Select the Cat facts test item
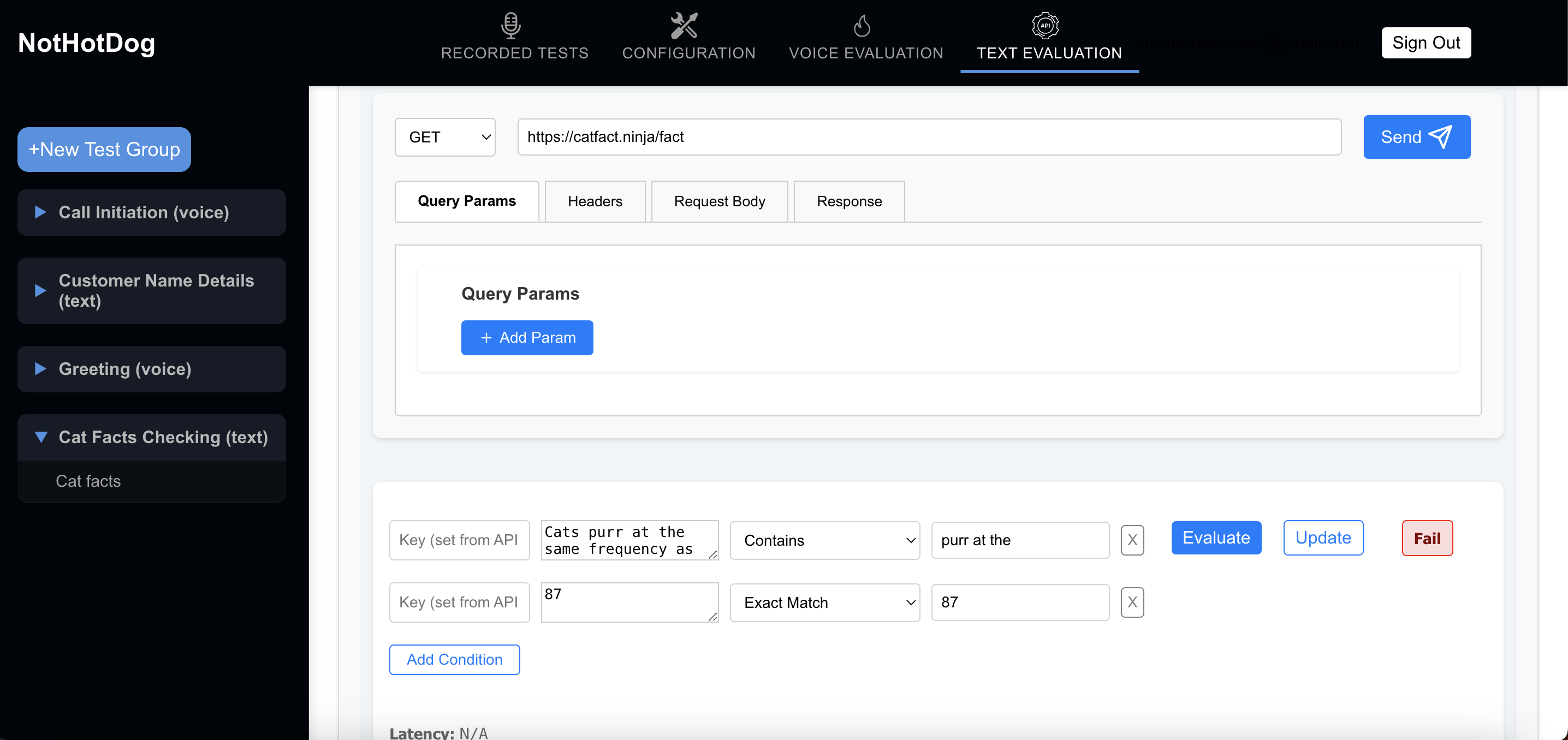The width and height of the screenshot is (1568, 740). (x=88, y=481)
